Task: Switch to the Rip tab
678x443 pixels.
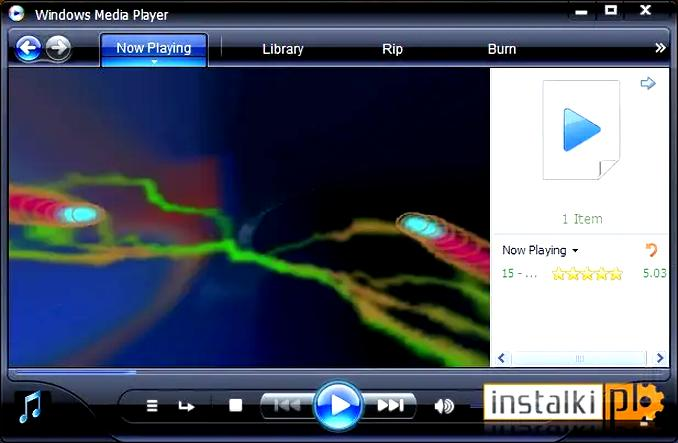Action: pyautogui.click(x=392, y=49)
